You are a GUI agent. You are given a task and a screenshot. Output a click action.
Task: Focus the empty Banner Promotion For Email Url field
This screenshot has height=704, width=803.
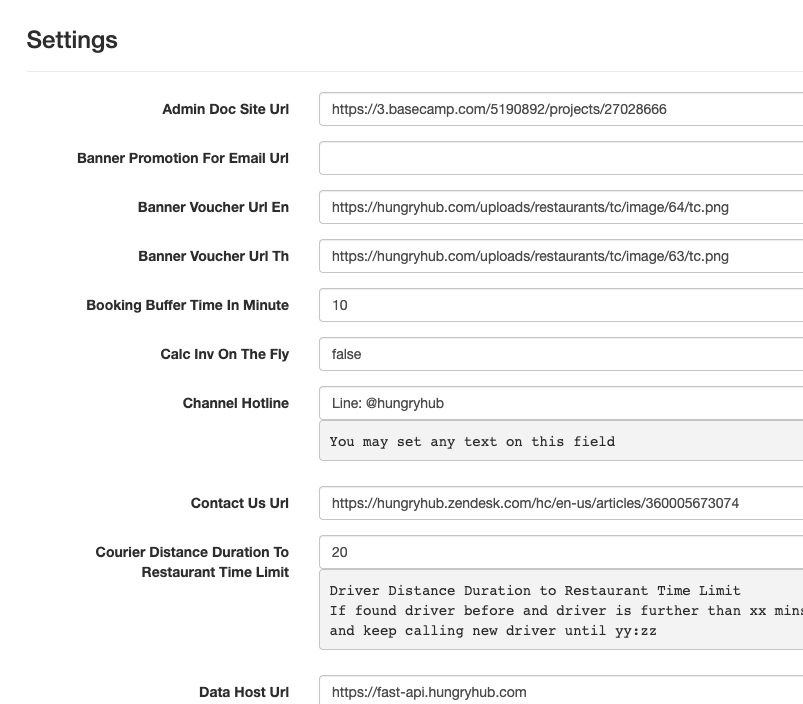point(560,158)
